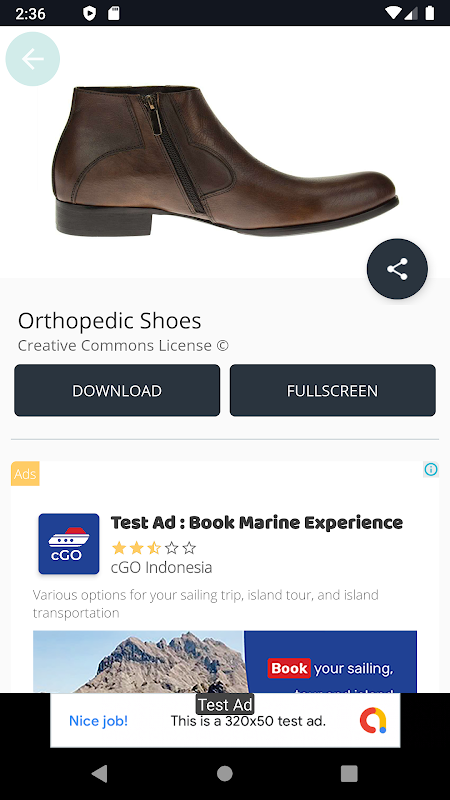View the shoe image in fullscreen
The image size is (450, 800).
333,390
